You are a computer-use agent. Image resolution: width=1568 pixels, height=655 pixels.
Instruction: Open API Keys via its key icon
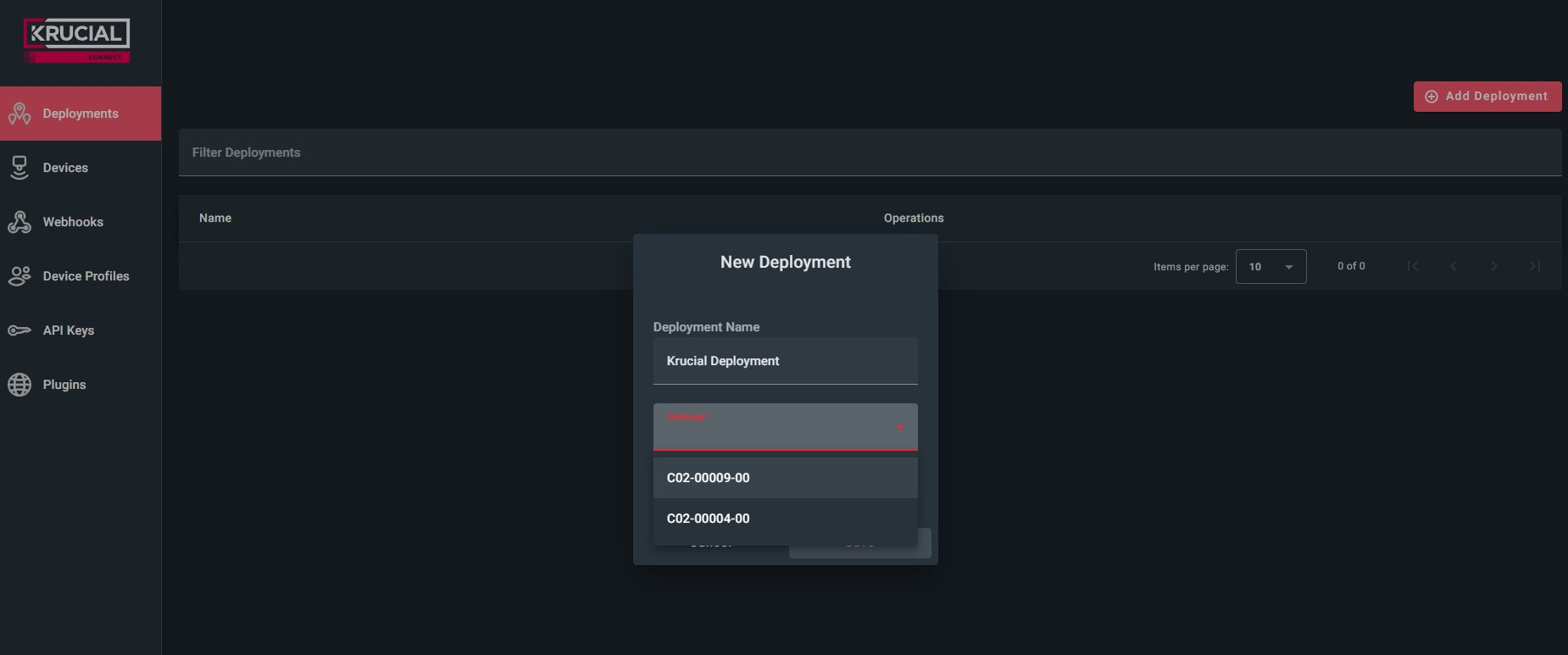(x=19, y=330)
